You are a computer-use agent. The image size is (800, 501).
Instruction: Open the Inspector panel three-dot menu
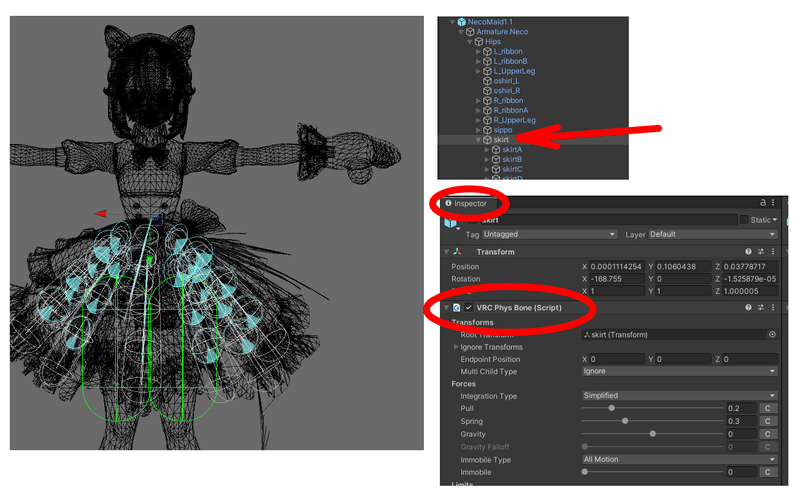click(x=773, y=203)
